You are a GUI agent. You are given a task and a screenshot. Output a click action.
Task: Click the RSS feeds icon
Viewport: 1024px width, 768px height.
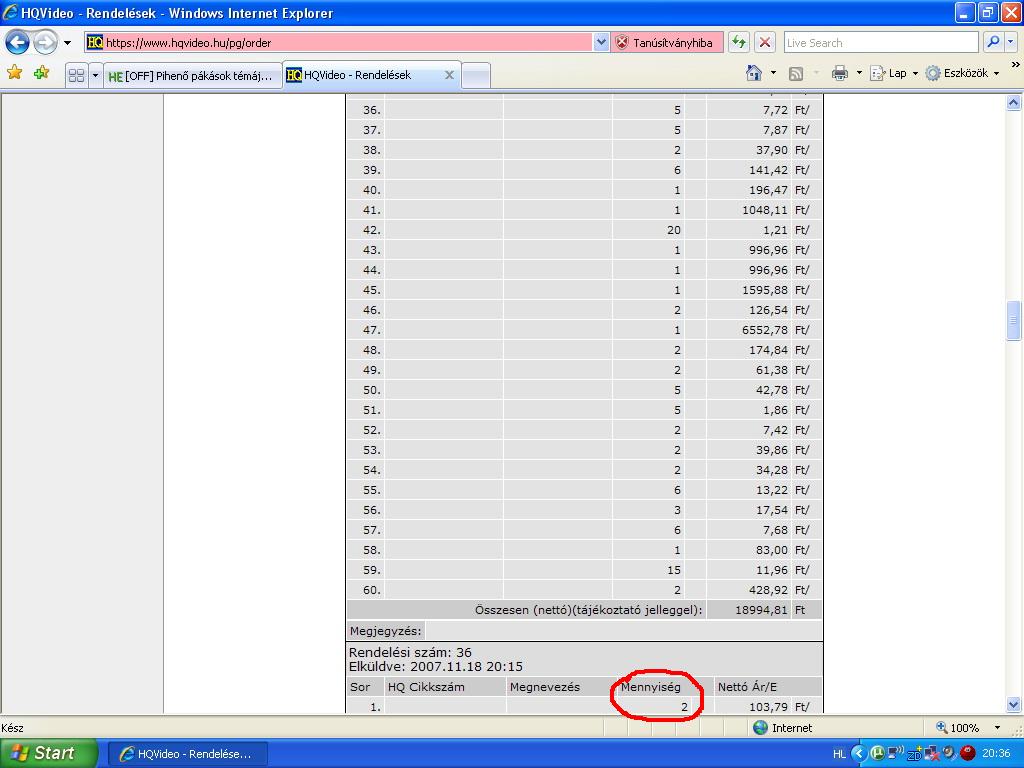click(795, 74)
